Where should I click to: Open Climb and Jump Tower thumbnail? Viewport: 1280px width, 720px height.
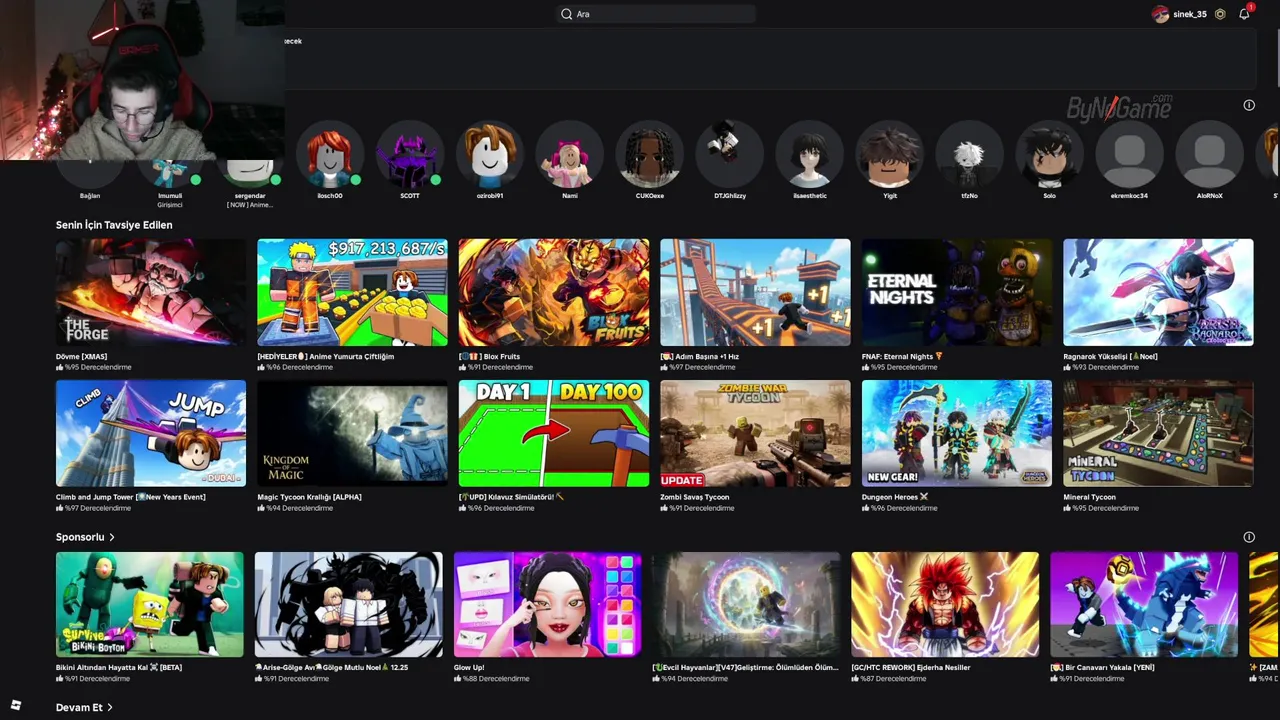coord(151,433)
